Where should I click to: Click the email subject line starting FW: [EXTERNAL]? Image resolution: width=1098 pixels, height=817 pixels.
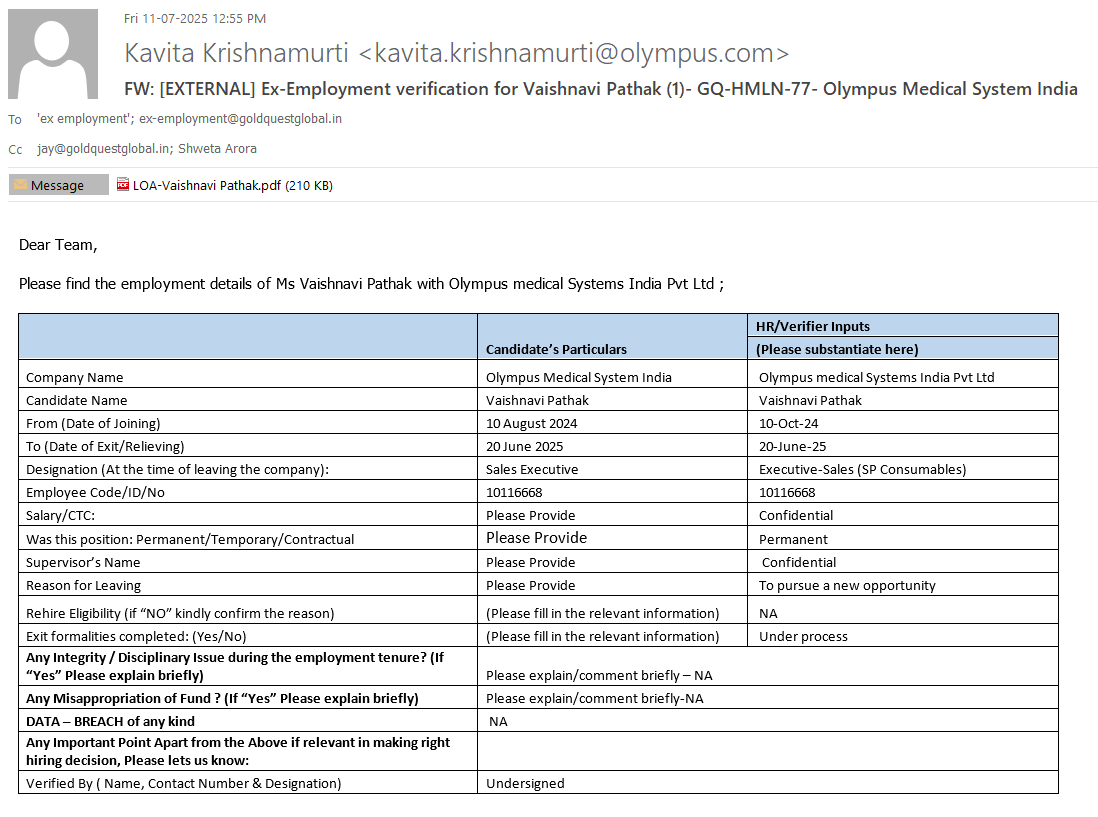[x=600, y=89]
